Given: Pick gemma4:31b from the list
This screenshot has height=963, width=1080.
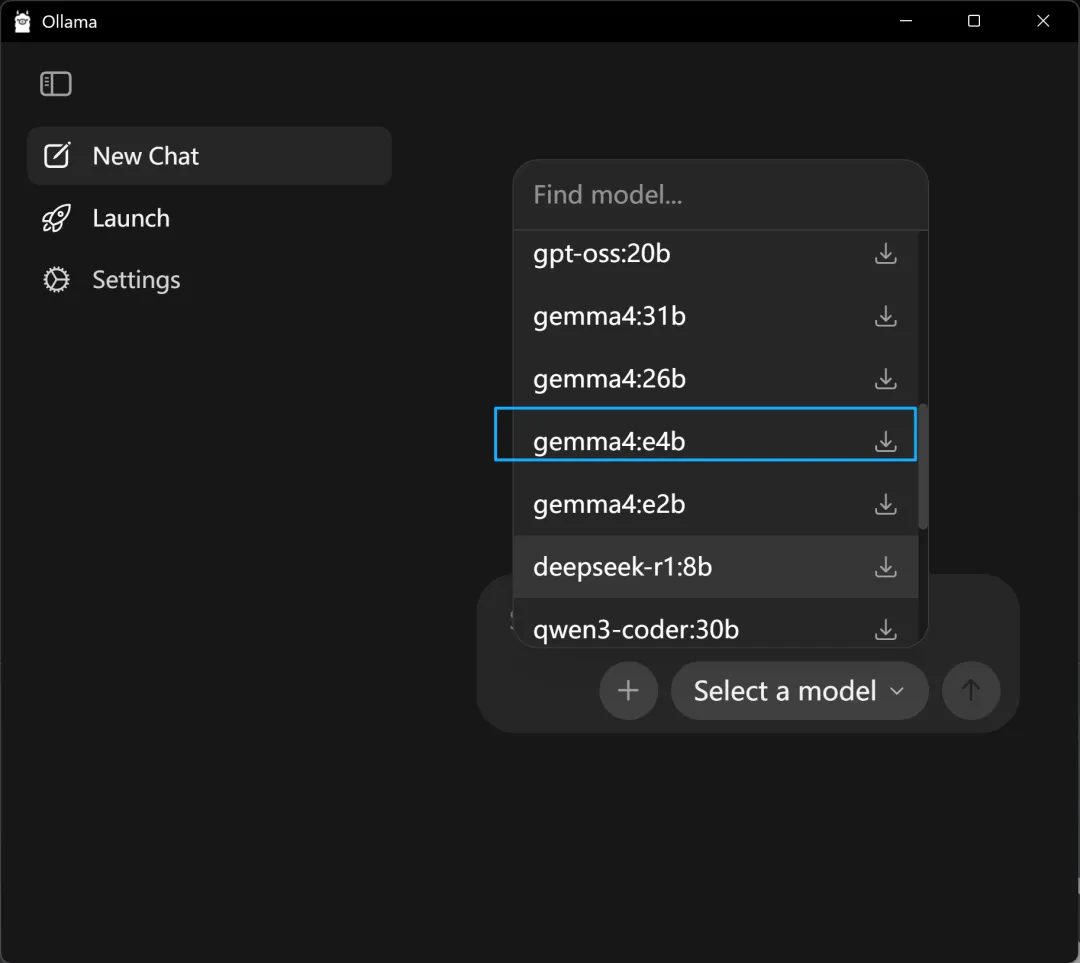Looking at the screenshot, I should (610, 317).
